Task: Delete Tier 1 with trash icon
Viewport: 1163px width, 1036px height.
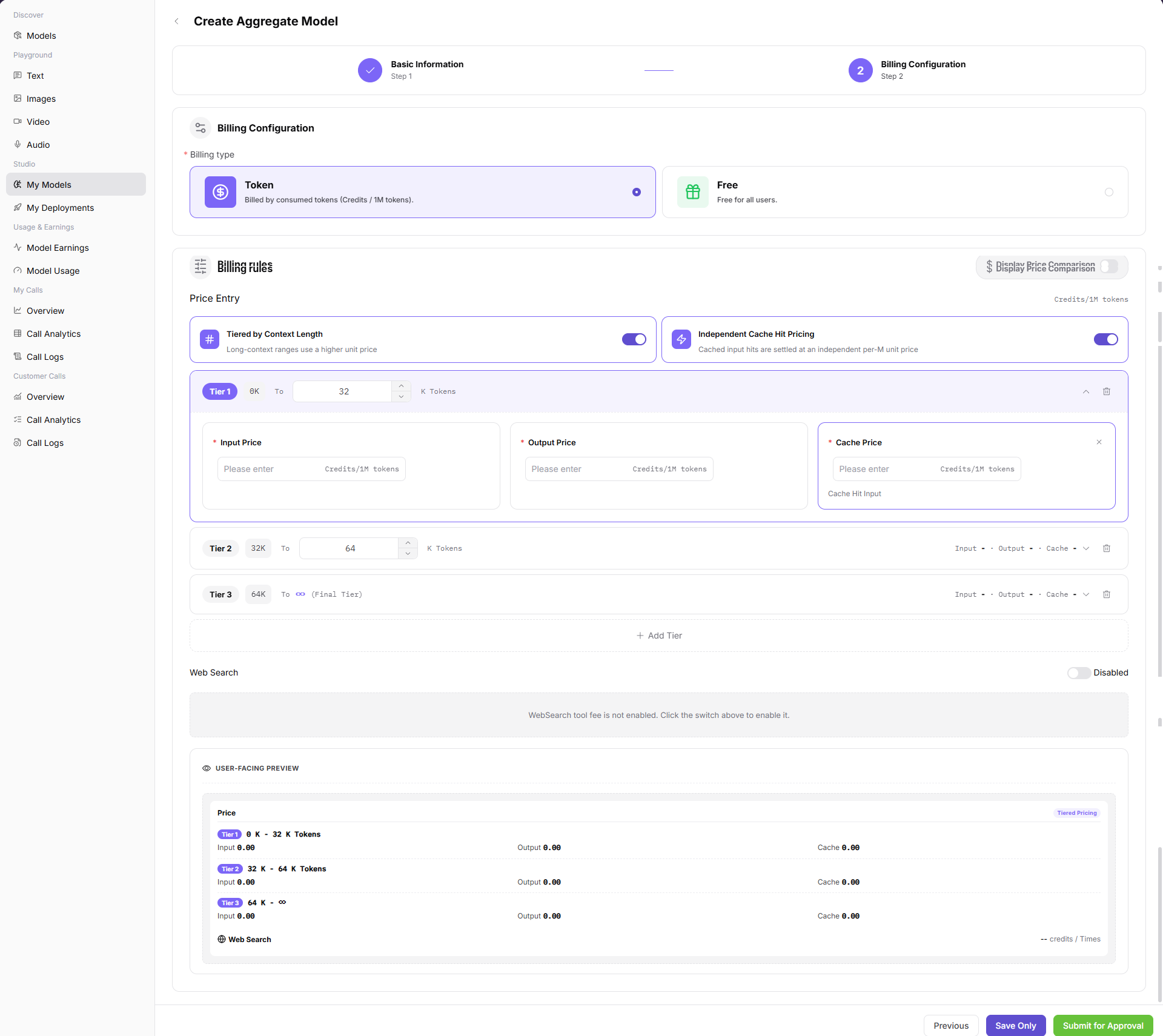Action: point(1107,391)
